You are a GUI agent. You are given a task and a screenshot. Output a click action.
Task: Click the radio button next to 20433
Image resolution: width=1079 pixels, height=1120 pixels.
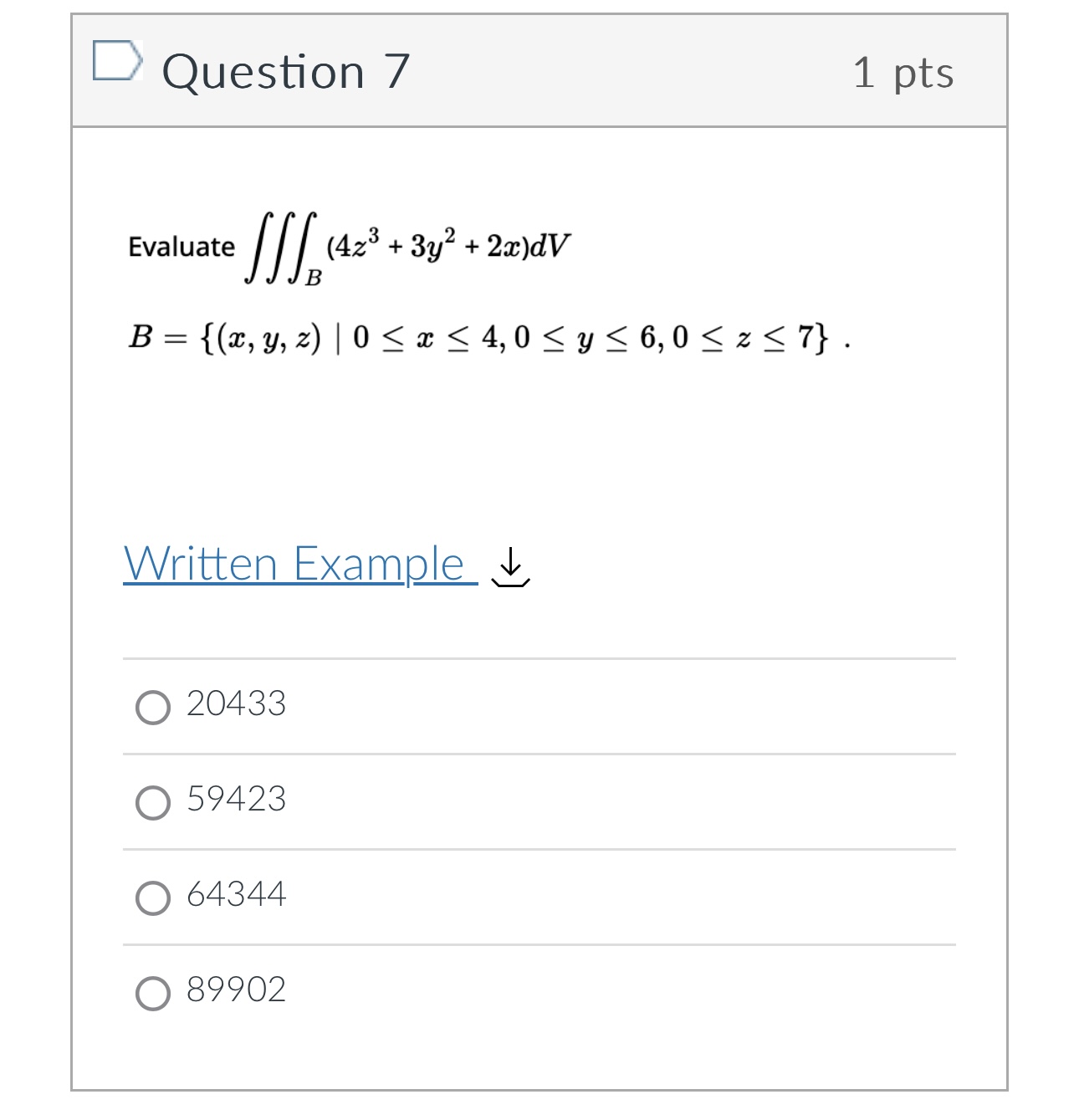click(154, 705)
